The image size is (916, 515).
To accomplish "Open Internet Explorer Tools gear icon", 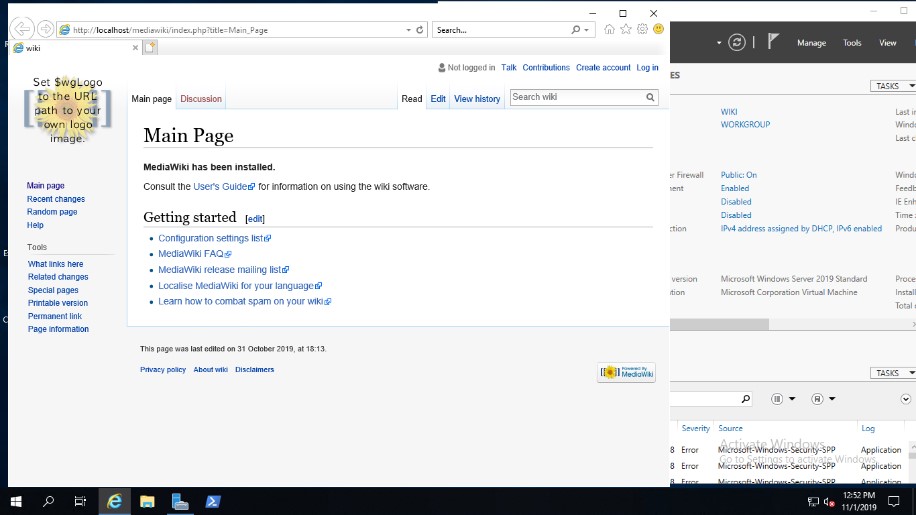I will click(642, 29).
